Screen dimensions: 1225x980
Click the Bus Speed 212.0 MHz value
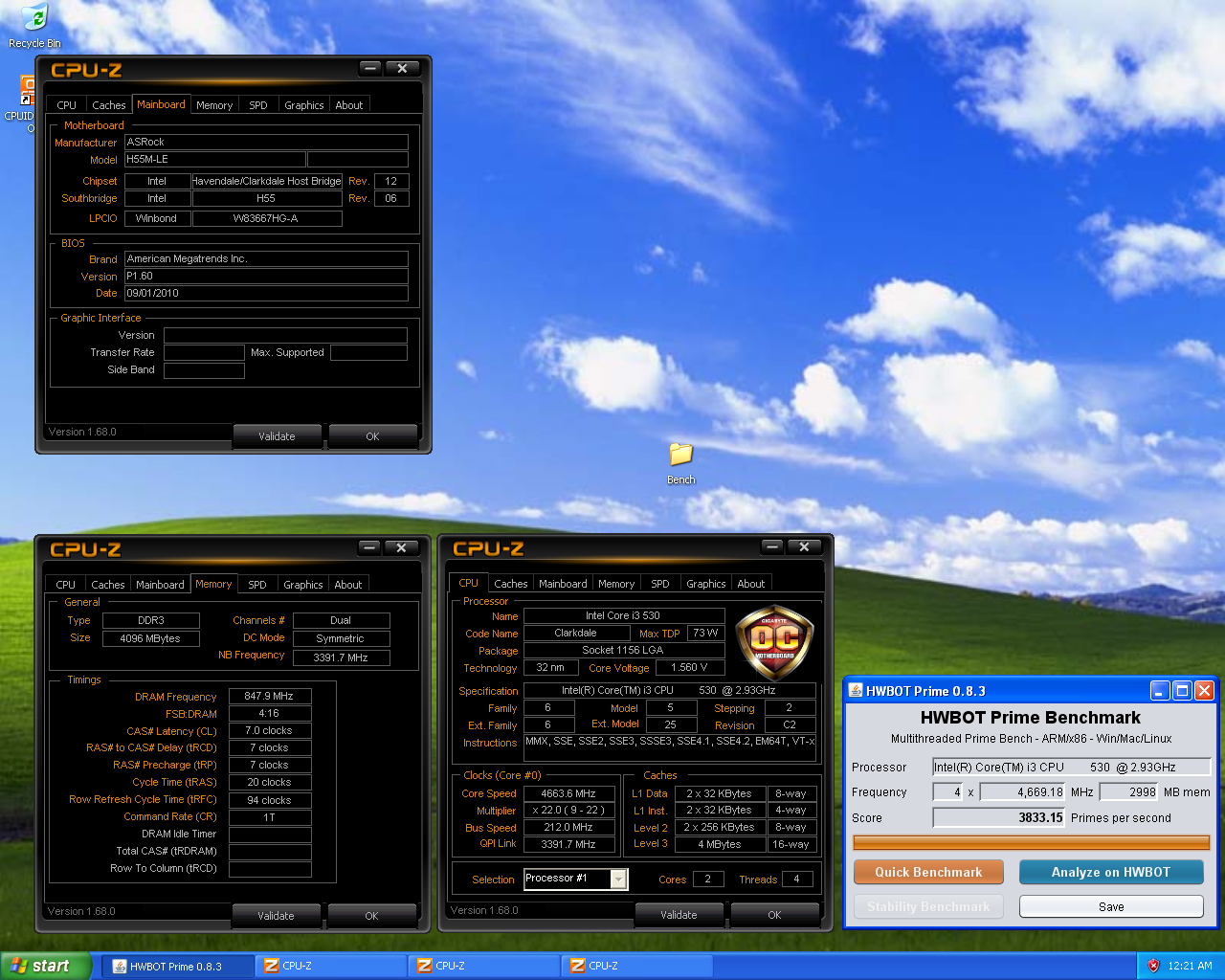(568, 828)
